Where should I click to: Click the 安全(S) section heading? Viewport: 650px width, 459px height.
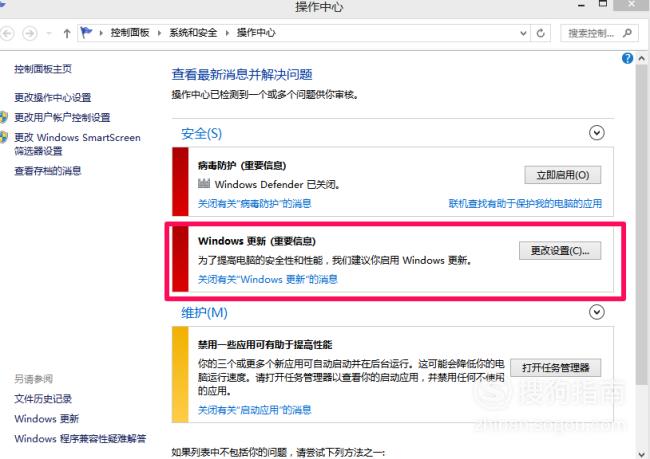pyautogui.click(x=201, y=134)
